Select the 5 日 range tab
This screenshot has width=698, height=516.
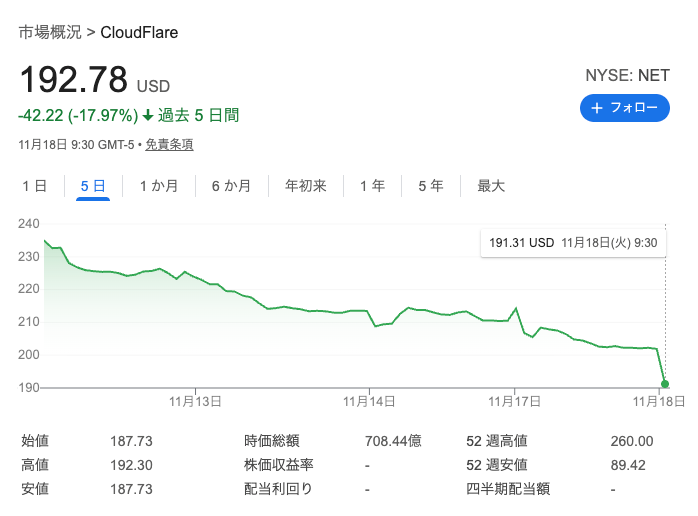[93, 186]
